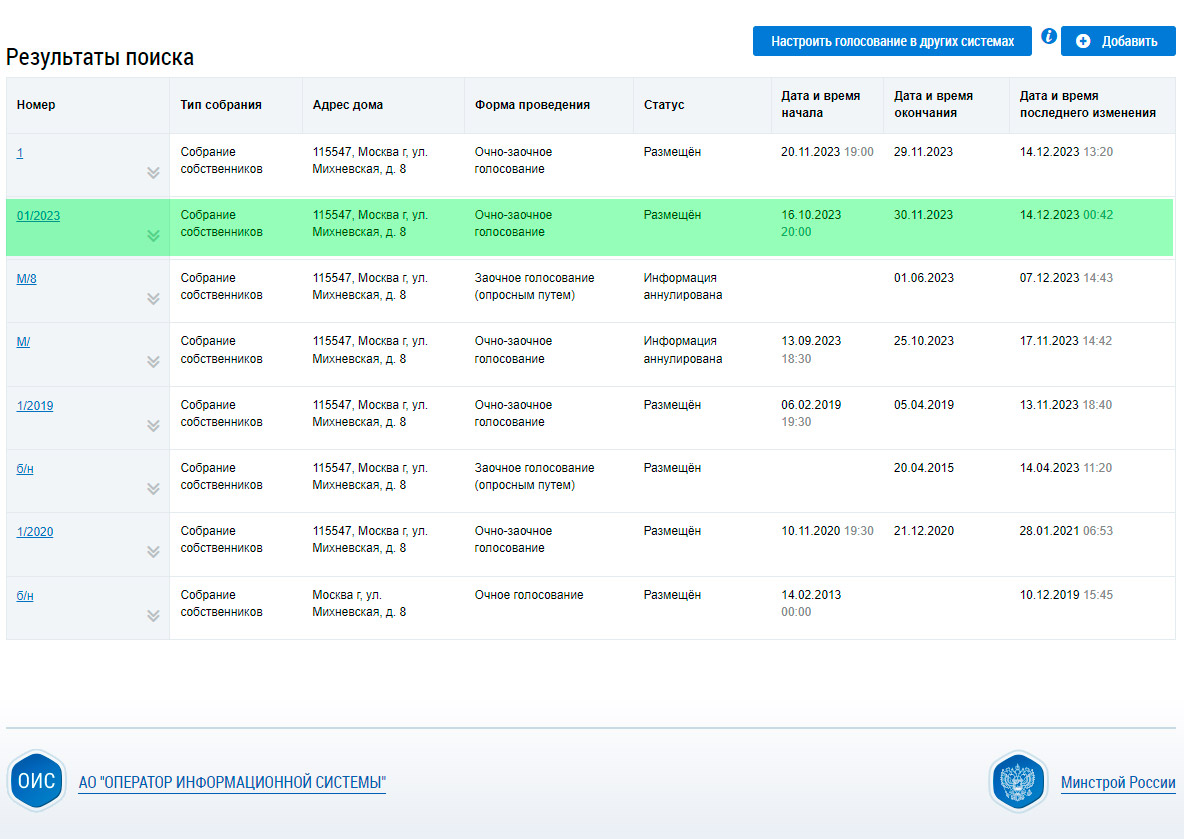Click the Номер column header
The height and width of the screenshot is (839, 1184).
pos(36,105)
